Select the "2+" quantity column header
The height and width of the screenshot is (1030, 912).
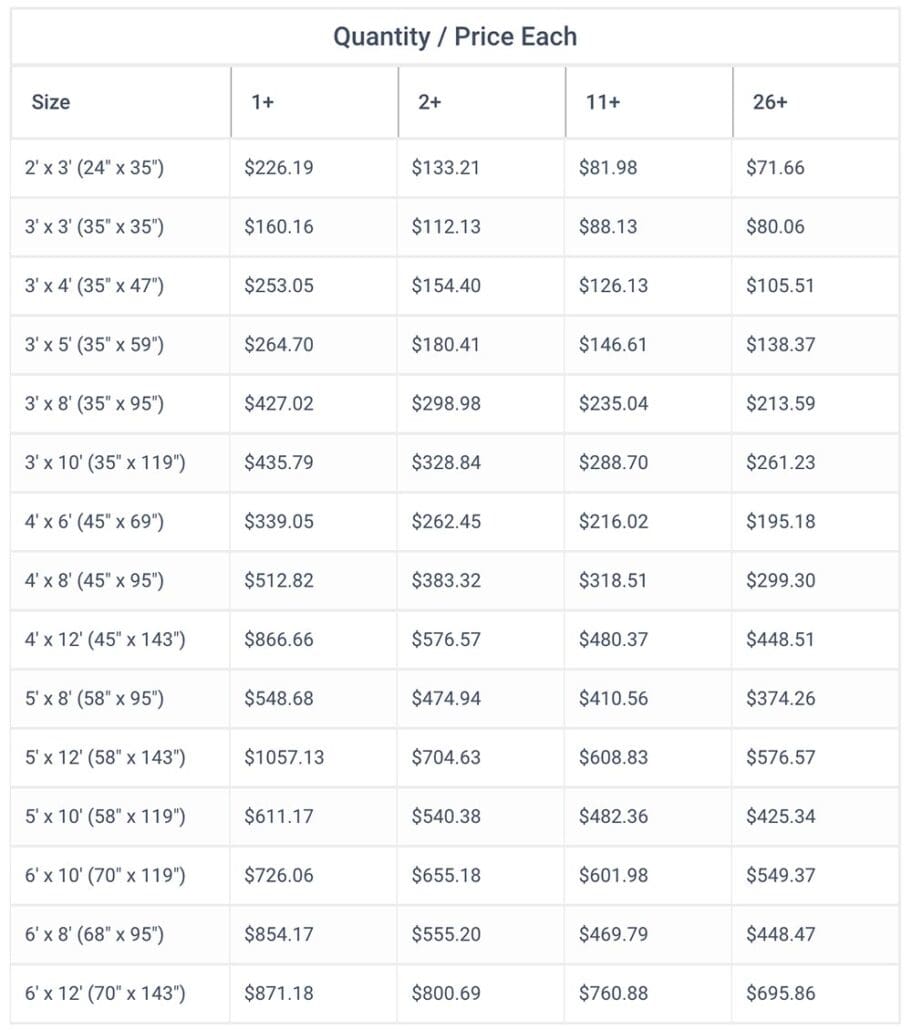point(429,102)
